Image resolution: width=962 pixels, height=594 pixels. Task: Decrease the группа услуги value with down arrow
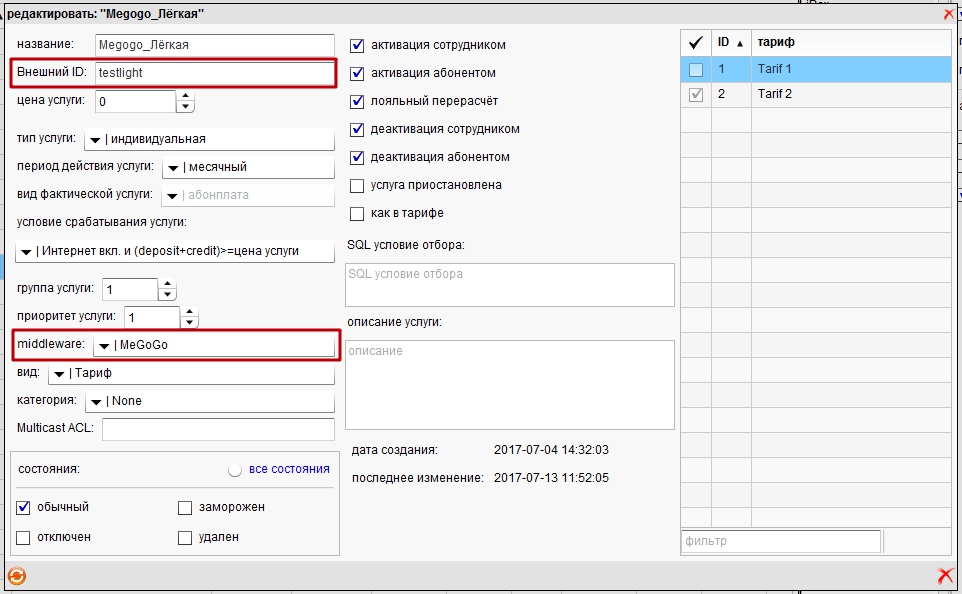click(167, 295)
